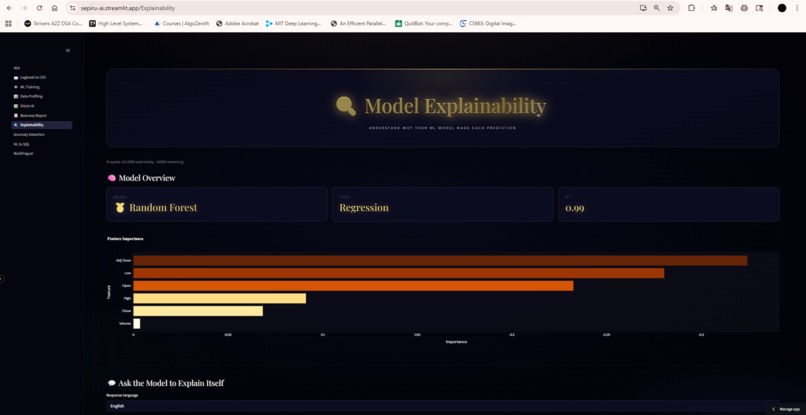This screenshot has width=806, height=415.
Task: Click the 0.99 R² value
Action: pyautogui.click(x=575, y=208)
